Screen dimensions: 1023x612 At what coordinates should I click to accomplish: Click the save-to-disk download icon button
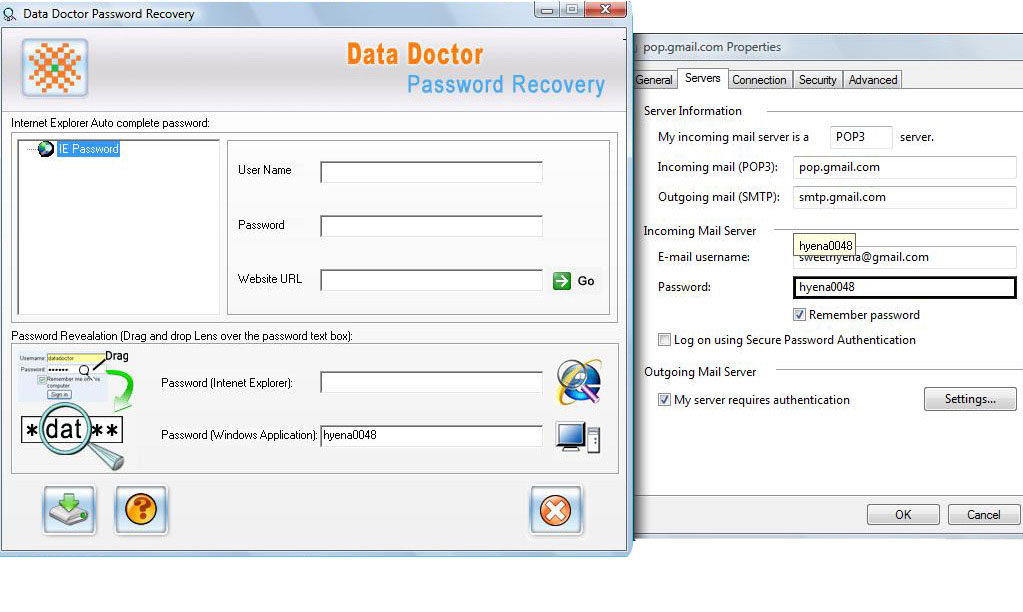[69, 510]
